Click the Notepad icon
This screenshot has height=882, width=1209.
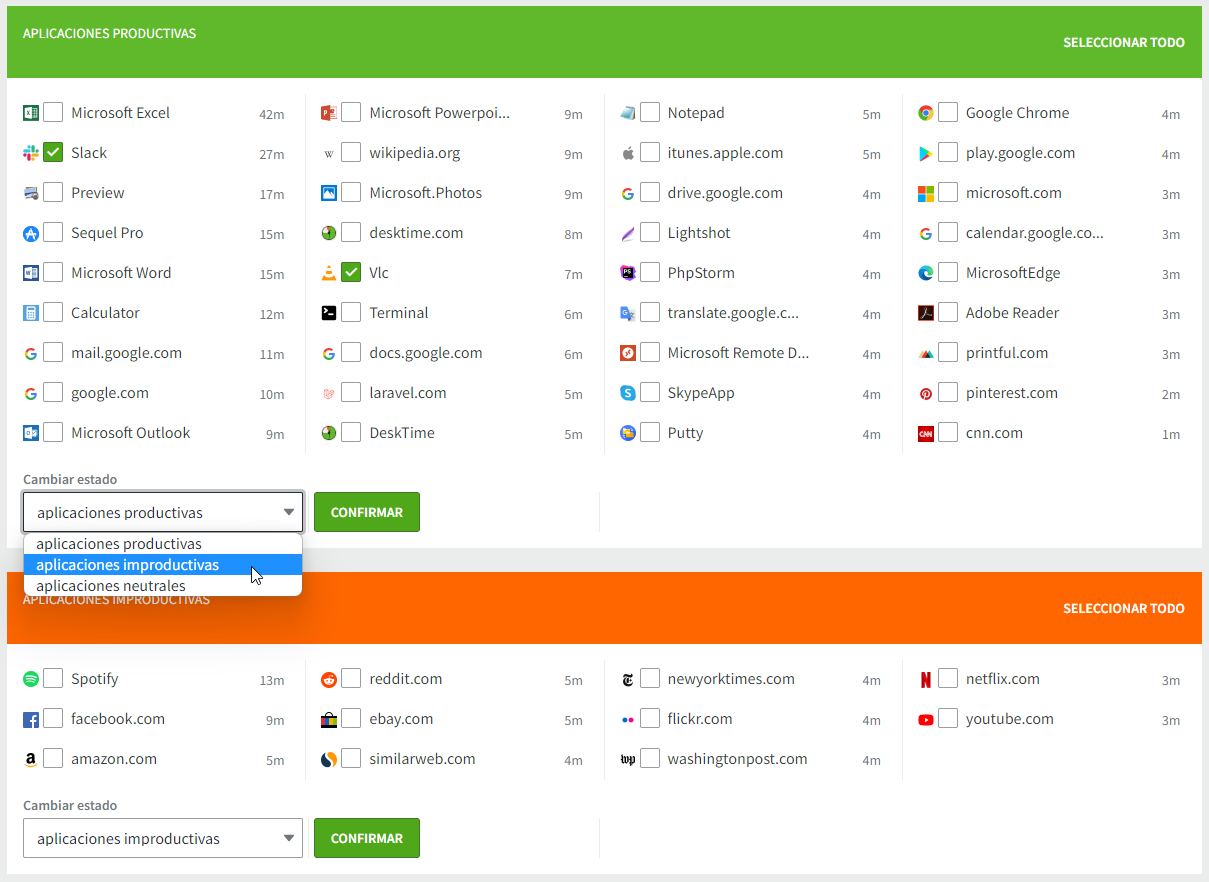pos(628,113)
